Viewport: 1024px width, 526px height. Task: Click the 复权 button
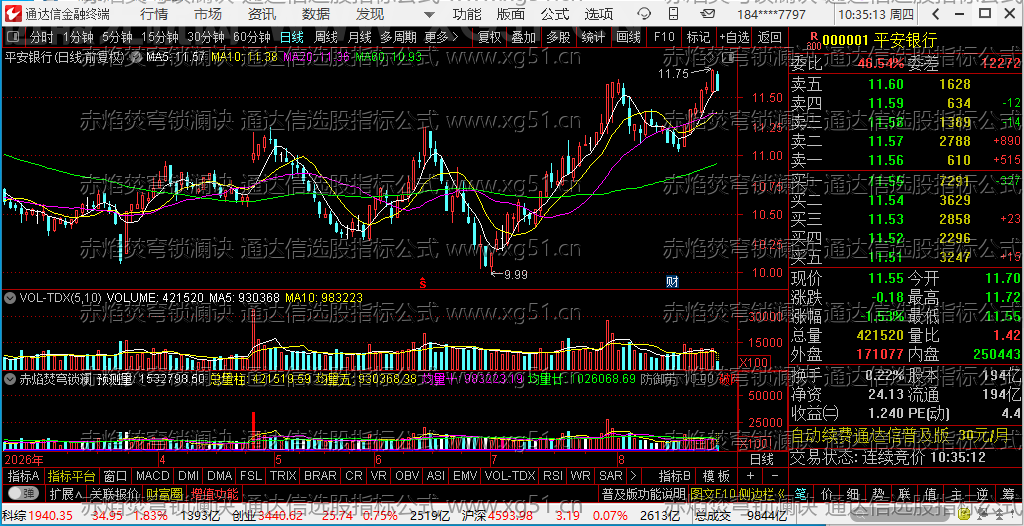tap(489, 37)
